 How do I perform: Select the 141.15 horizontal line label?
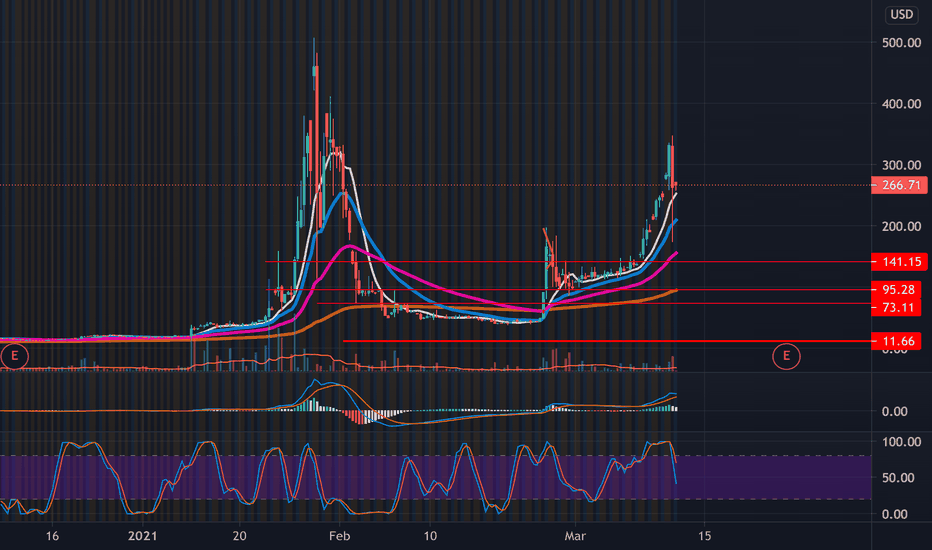tap(899, 261)
